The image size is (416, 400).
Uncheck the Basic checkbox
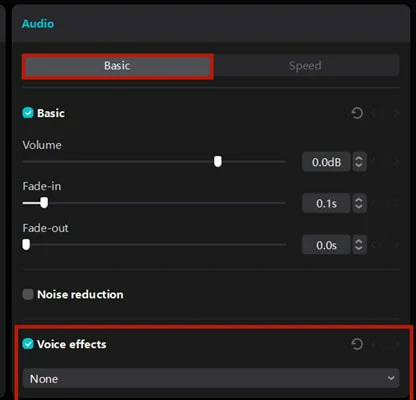pyautogui.click(x=28, y=113)
